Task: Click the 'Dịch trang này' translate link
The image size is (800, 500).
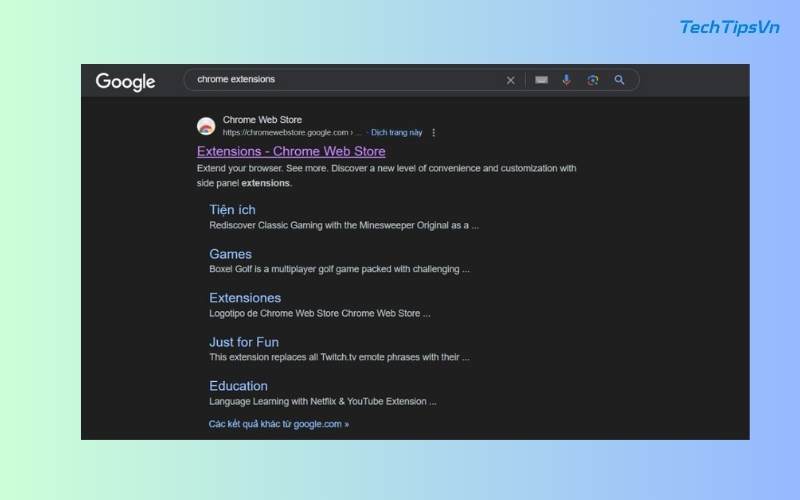Action: pyautogui.click(x=396, y=133)
